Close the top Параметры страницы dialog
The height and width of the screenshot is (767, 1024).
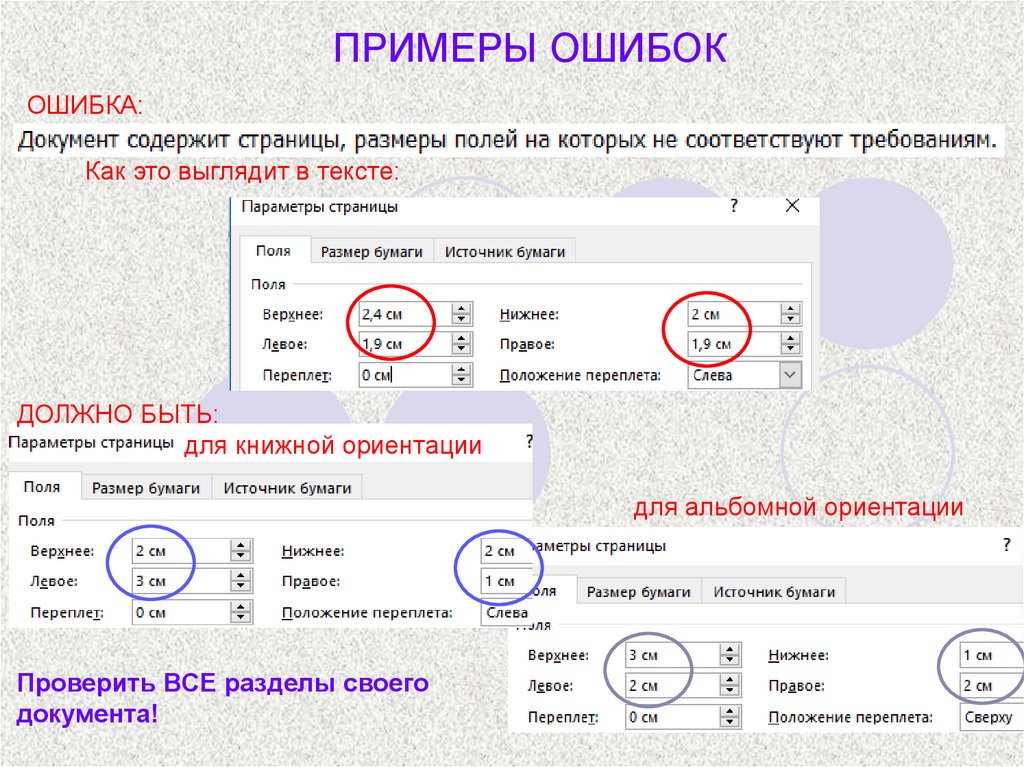click(792, 206)
